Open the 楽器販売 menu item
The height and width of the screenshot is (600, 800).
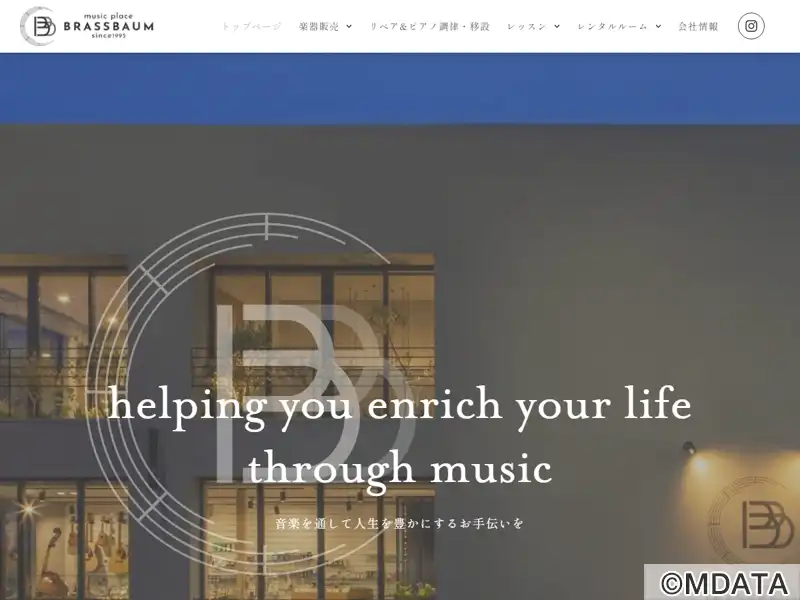point(319,26)
